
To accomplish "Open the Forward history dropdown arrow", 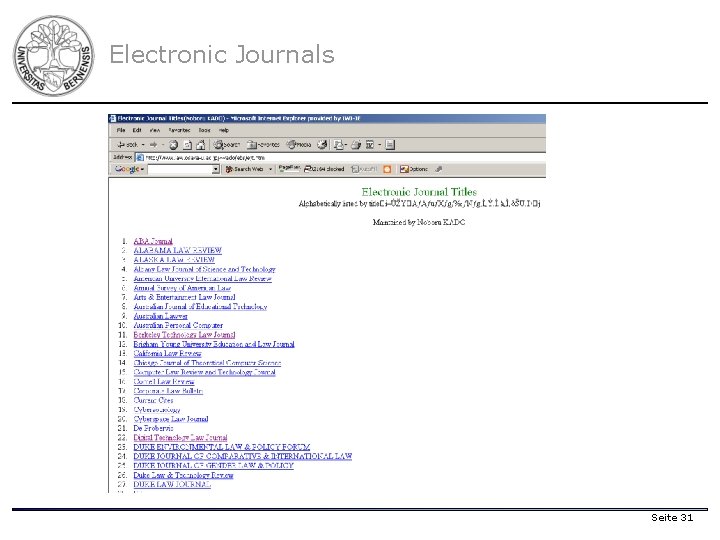I will click(163, 145).
